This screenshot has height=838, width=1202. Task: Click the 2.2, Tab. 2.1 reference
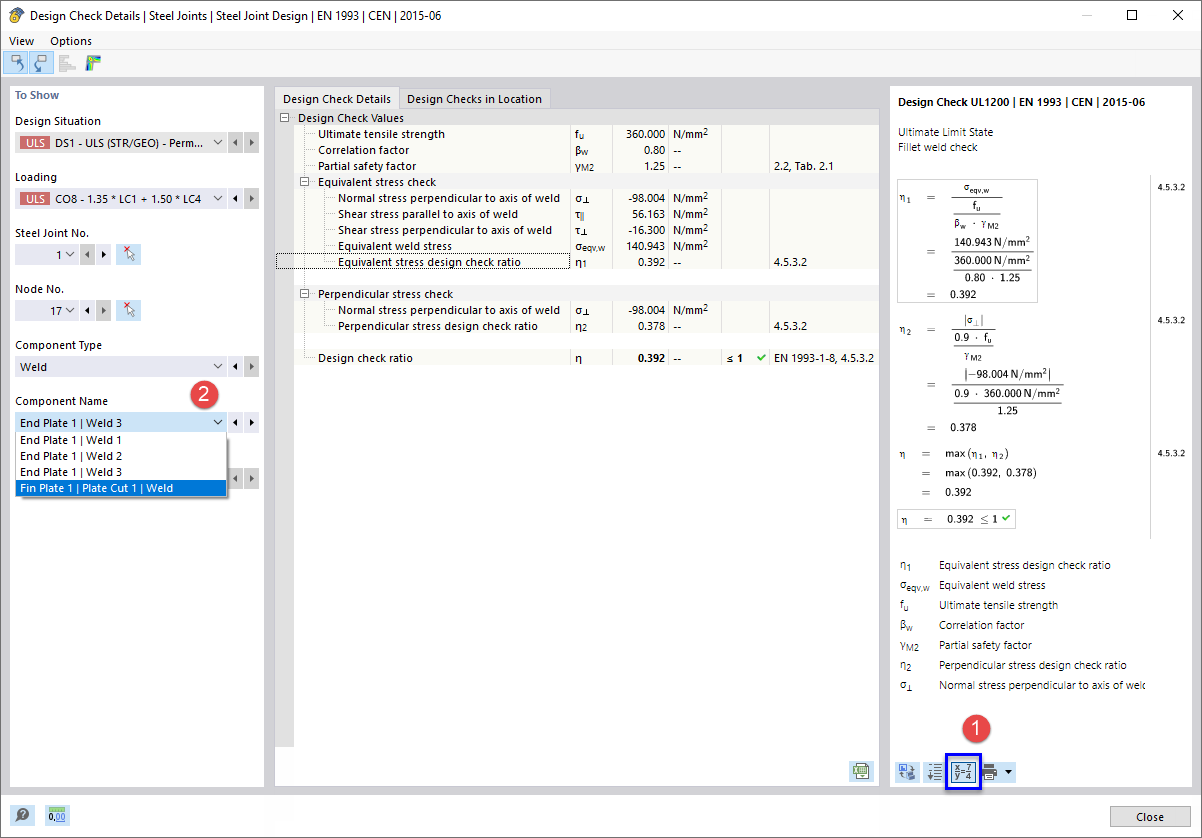point(803,166)
